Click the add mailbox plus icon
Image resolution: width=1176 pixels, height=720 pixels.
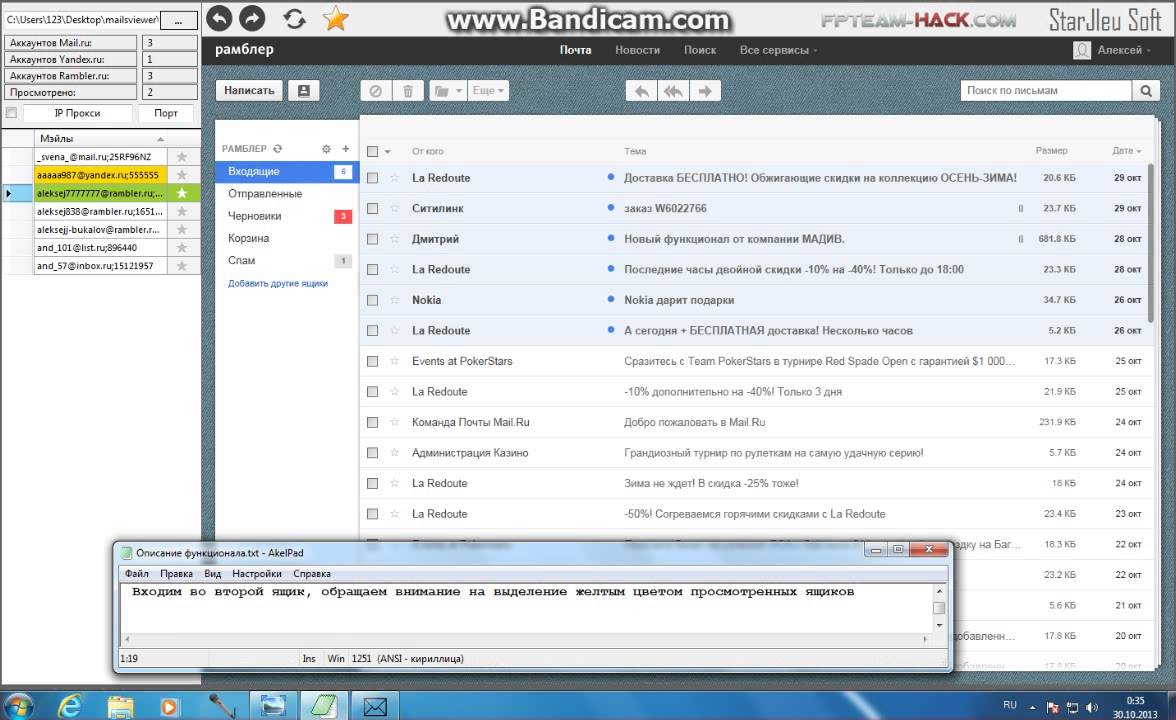click(x=346, y=148)
